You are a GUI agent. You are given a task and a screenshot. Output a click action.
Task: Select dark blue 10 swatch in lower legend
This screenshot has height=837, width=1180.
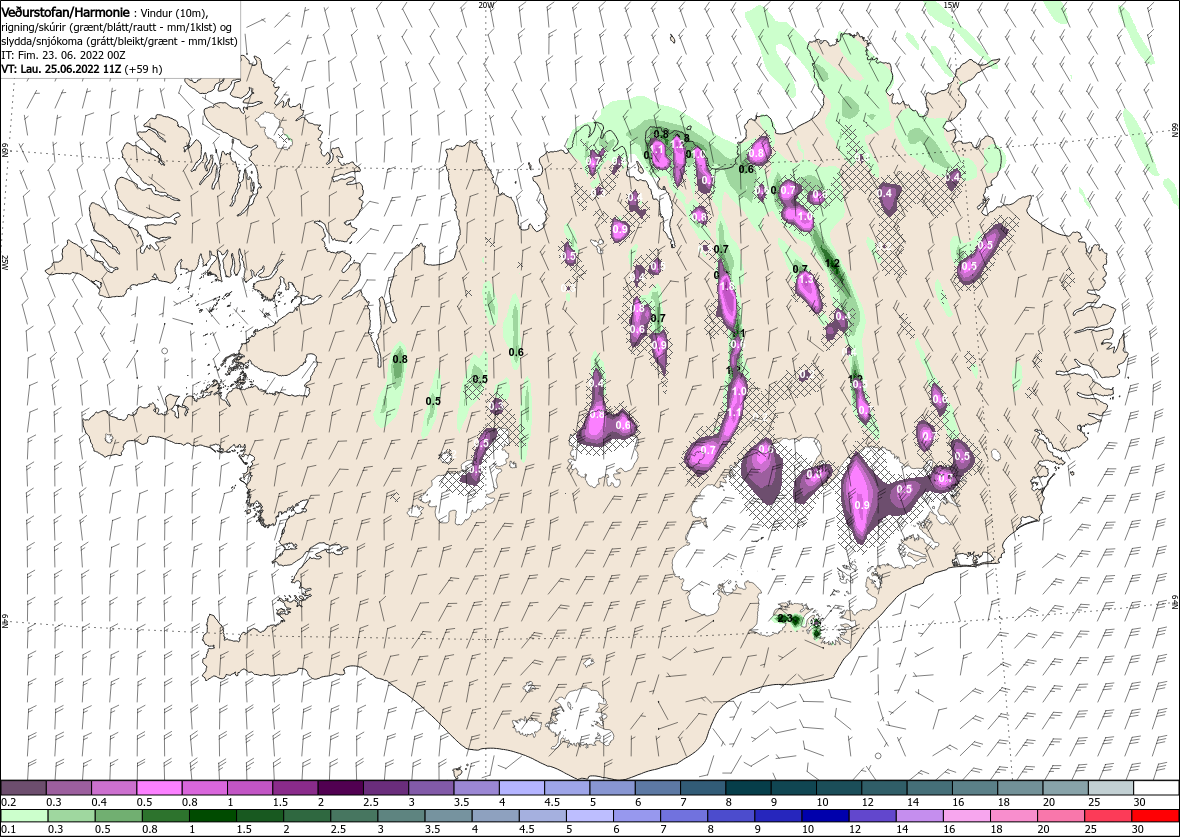tap(826, 816)
